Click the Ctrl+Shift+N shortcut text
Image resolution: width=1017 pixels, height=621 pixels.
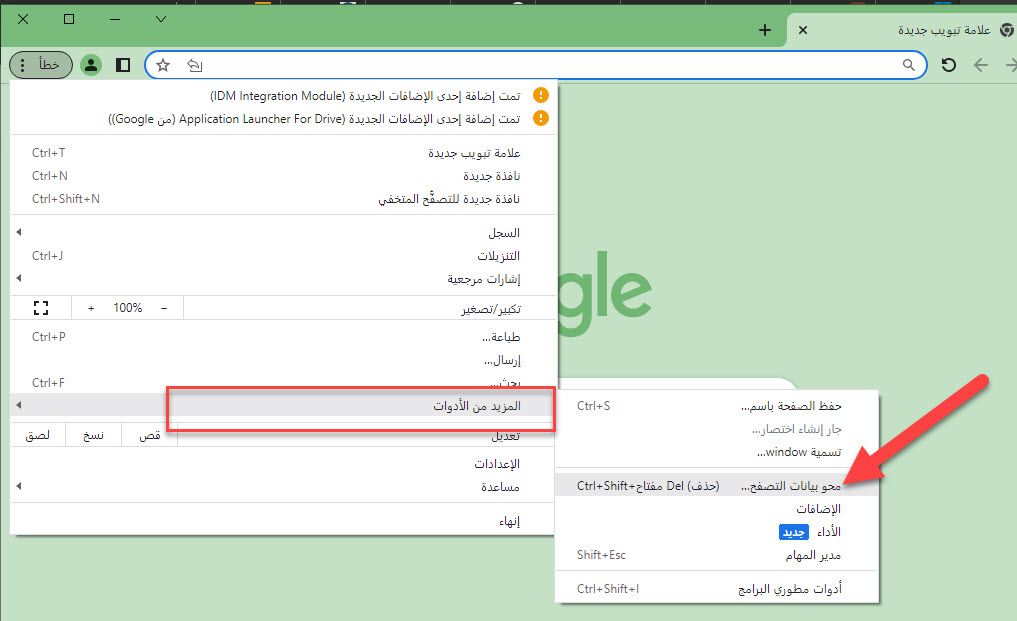[x=66, y=199]
